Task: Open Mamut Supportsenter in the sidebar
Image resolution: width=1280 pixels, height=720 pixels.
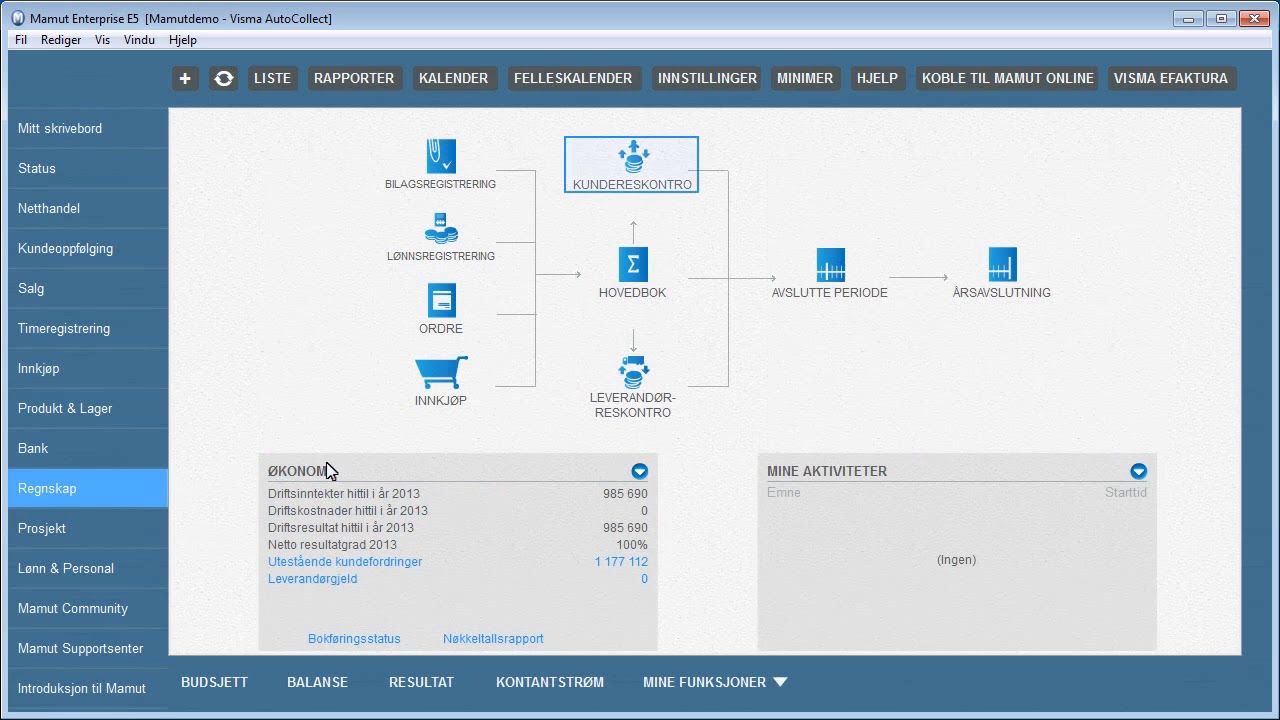Action: [88, 648]
